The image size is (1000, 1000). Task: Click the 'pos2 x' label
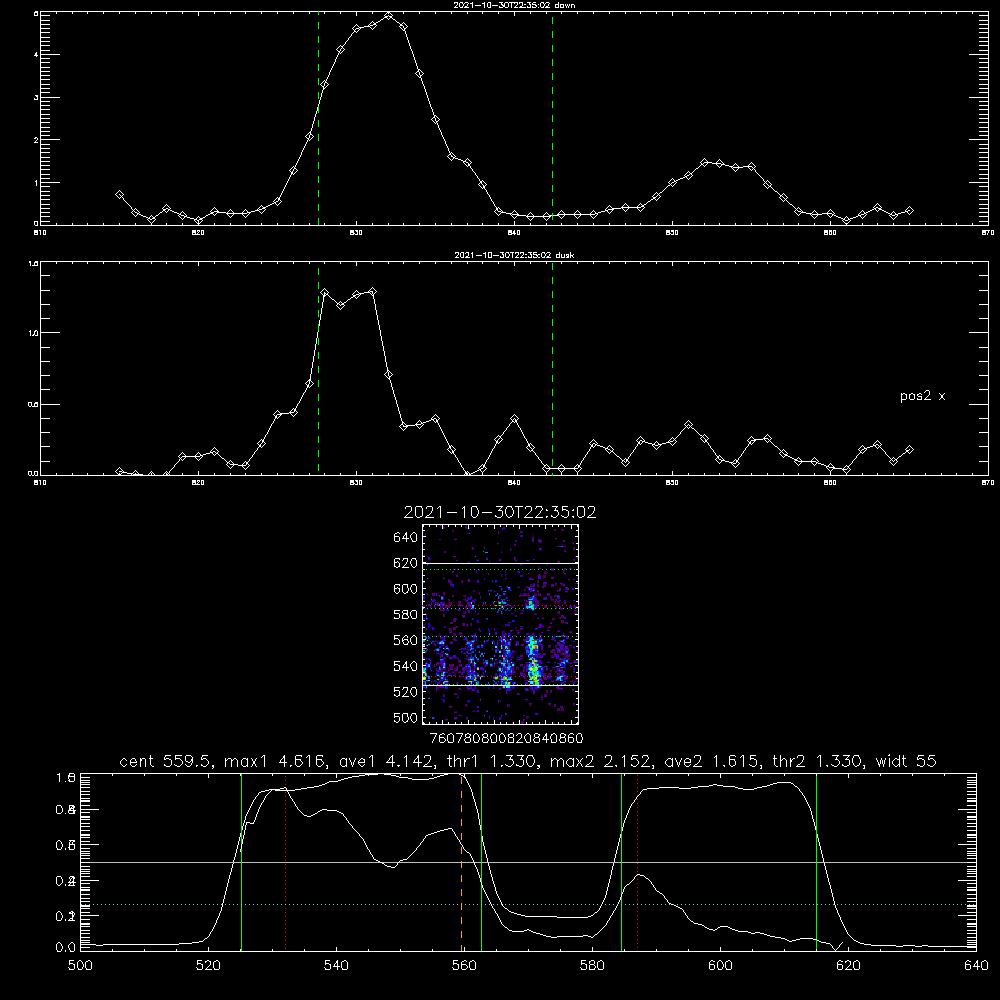click(x=922, y=396)
